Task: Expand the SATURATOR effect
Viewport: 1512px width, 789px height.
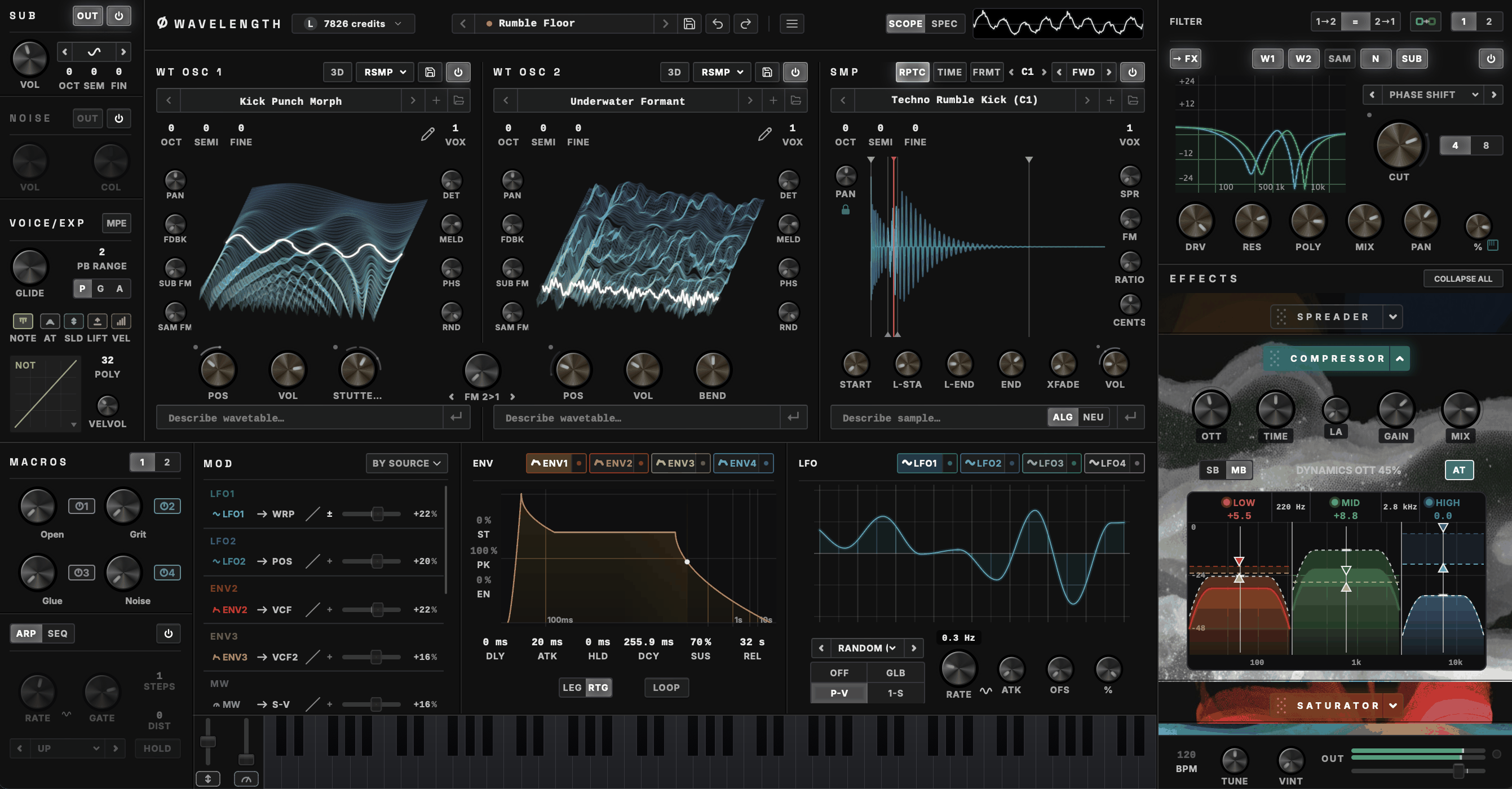Action: coord(1393,705)
